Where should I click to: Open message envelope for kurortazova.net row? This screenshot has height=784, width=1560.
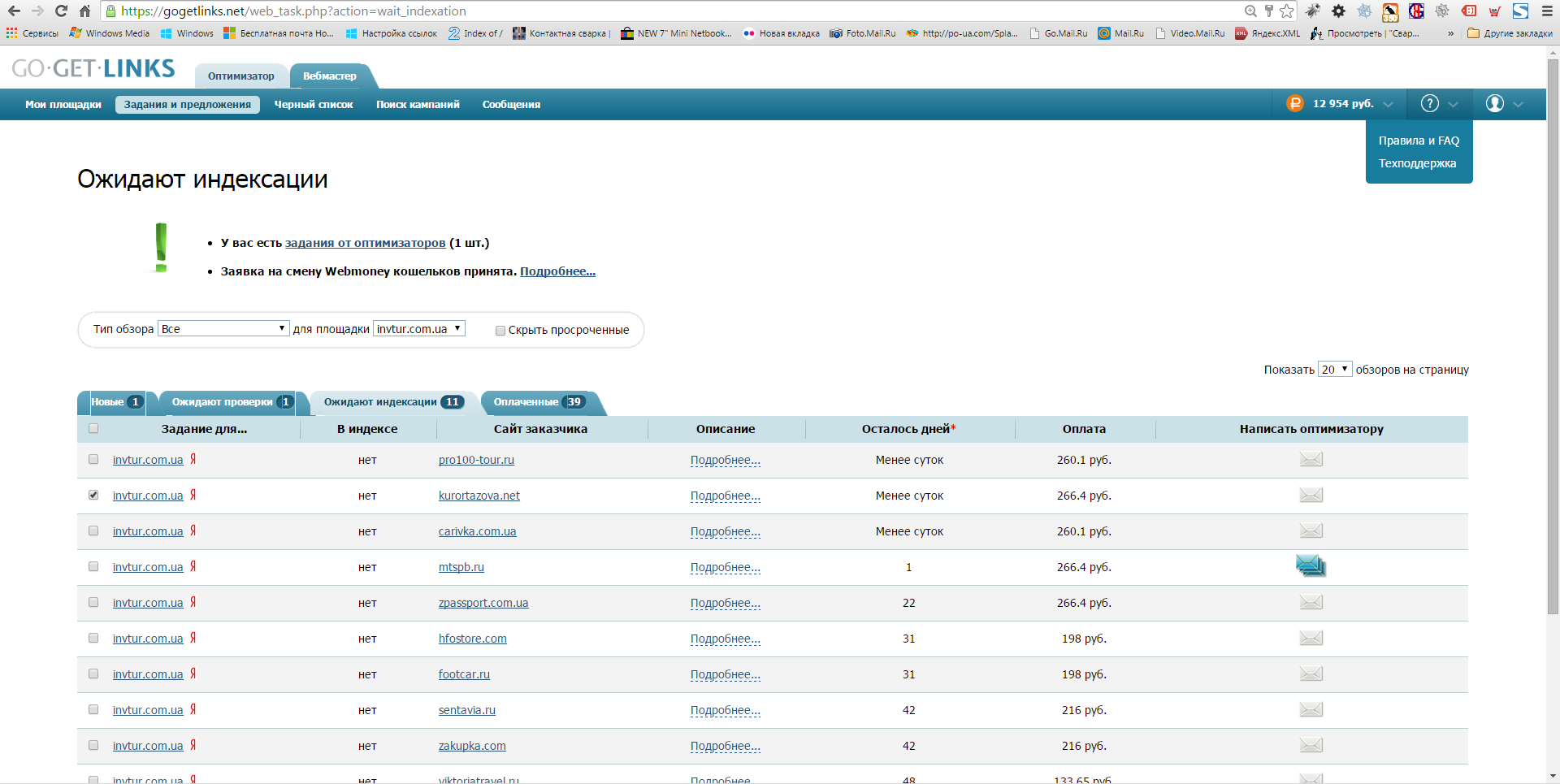(x=1311, y=496)
